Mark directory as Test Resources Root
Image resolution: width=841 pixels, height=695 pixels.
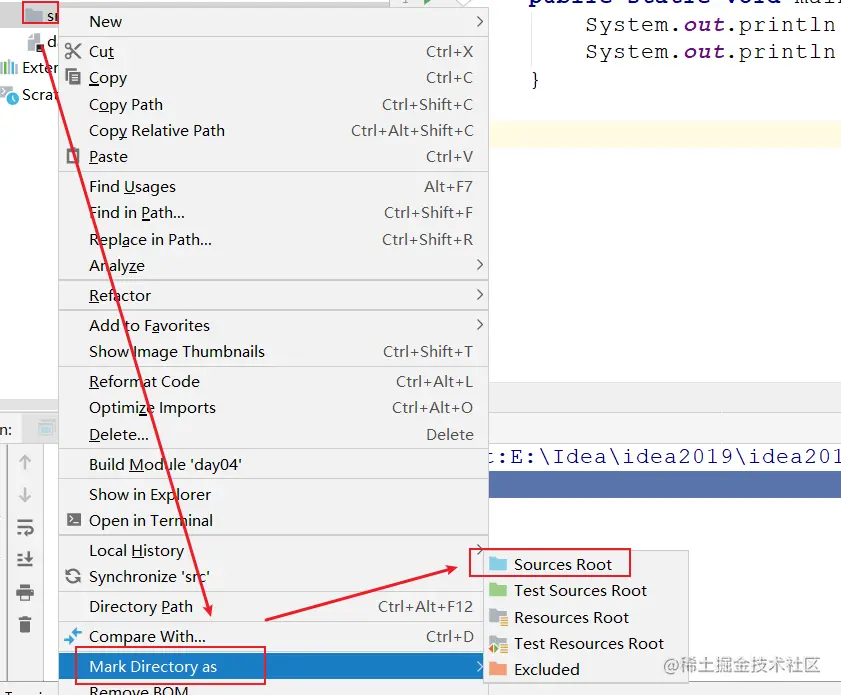[586, 644]
